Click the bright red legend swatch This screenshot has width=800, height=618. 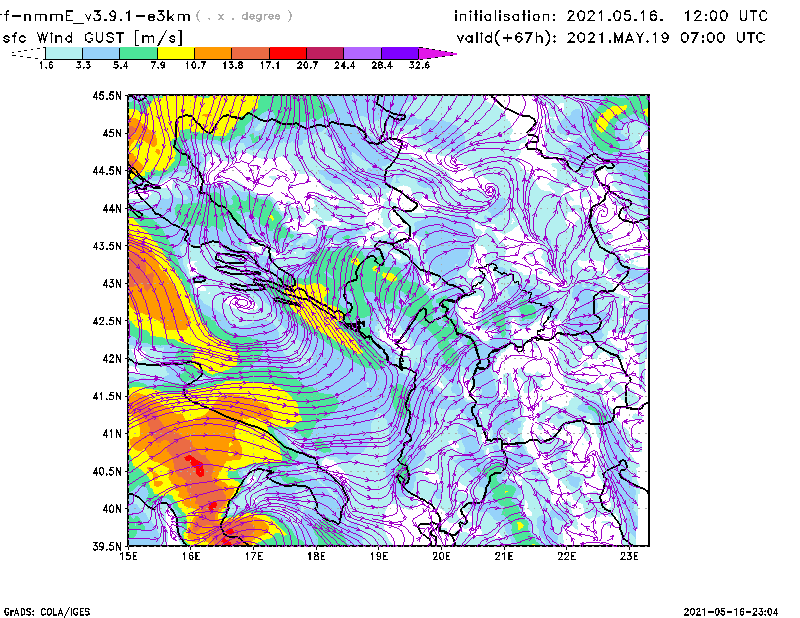[288, 53]
